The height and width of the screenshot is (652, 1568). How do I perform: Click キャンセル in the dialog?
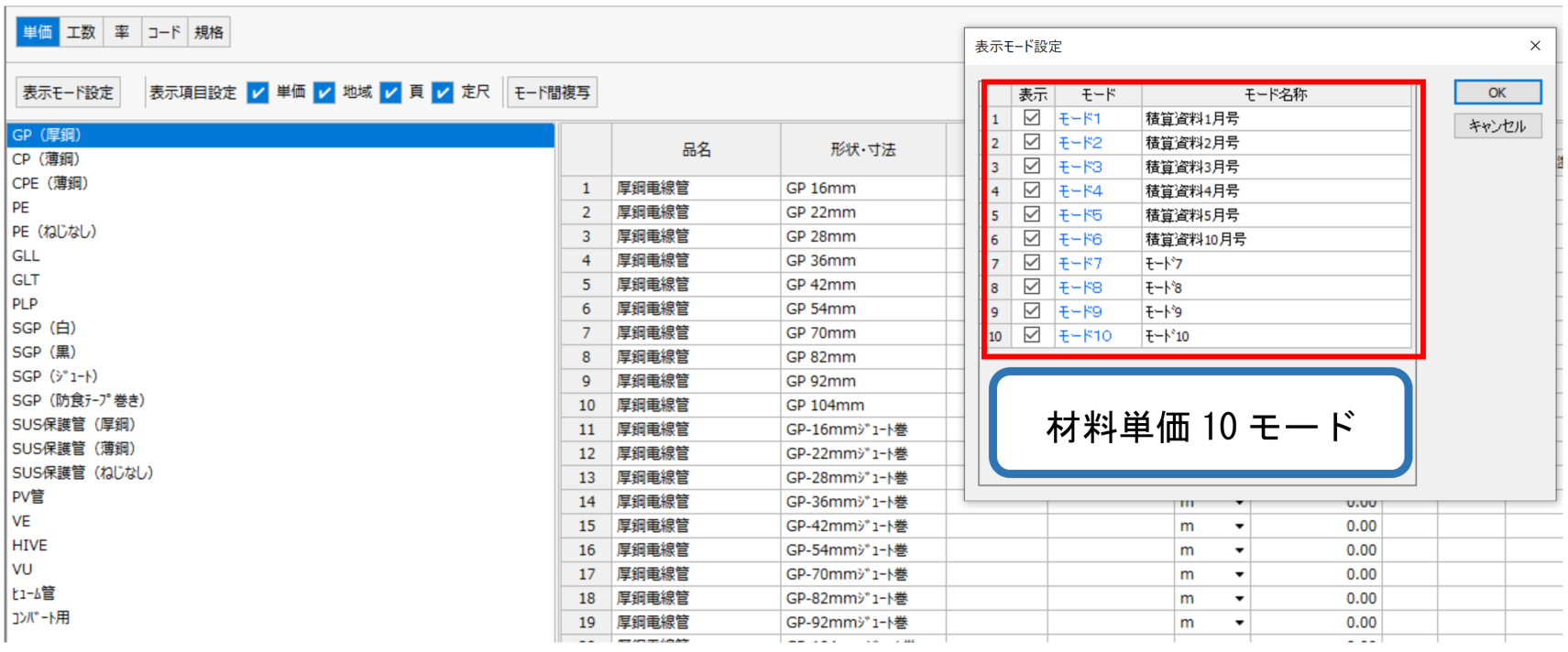[1497, 125]
